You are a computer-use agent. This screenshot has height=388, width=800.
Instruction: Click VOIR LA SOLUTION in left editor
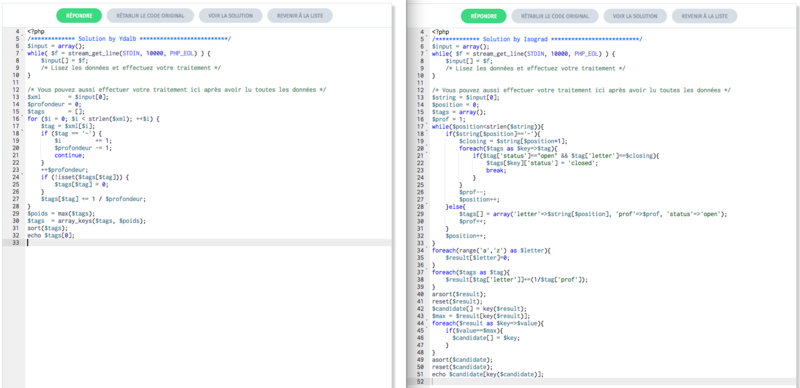[x=230, y=16]
